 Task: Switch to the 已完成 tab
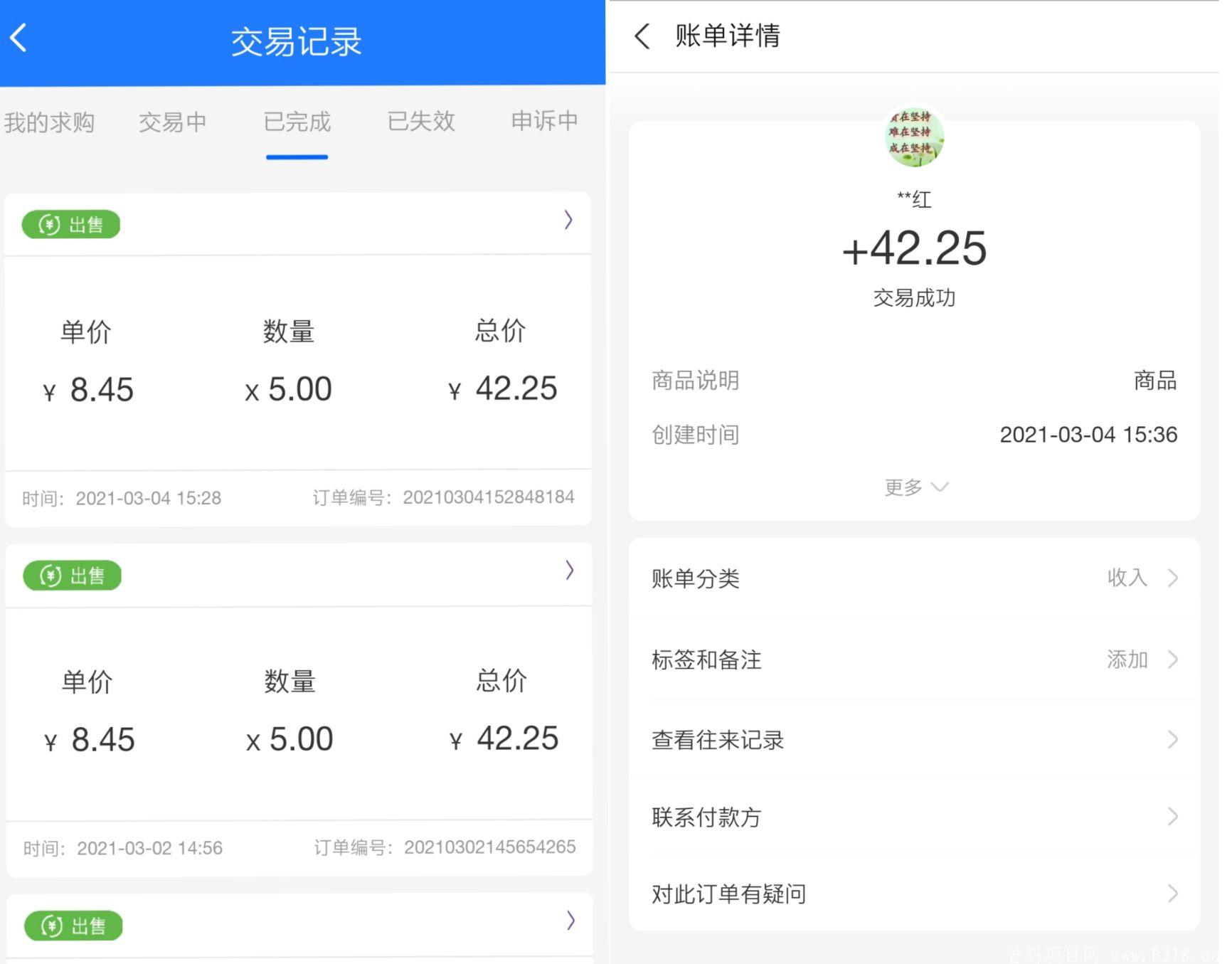coord(297,121)
